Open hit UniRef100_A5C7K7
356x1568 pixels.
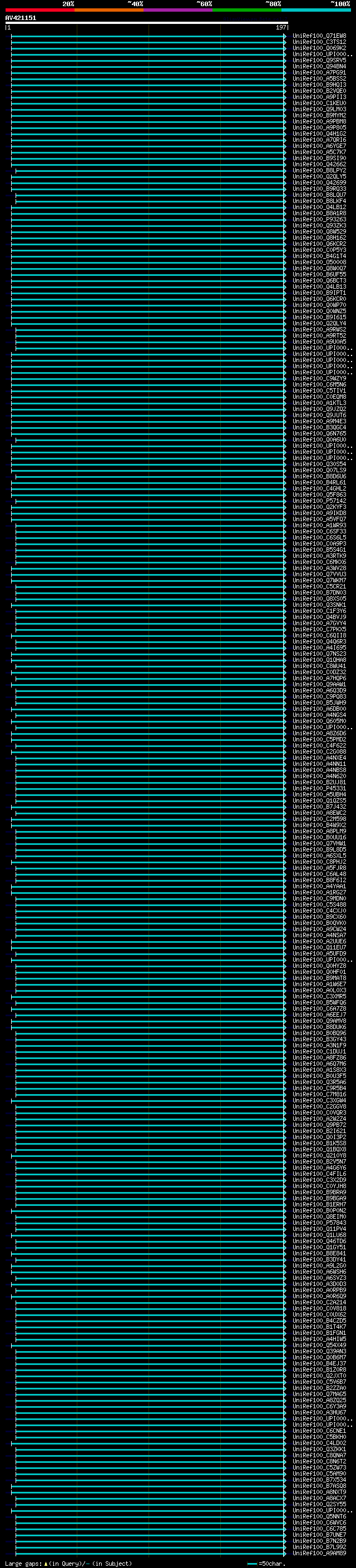319,152
